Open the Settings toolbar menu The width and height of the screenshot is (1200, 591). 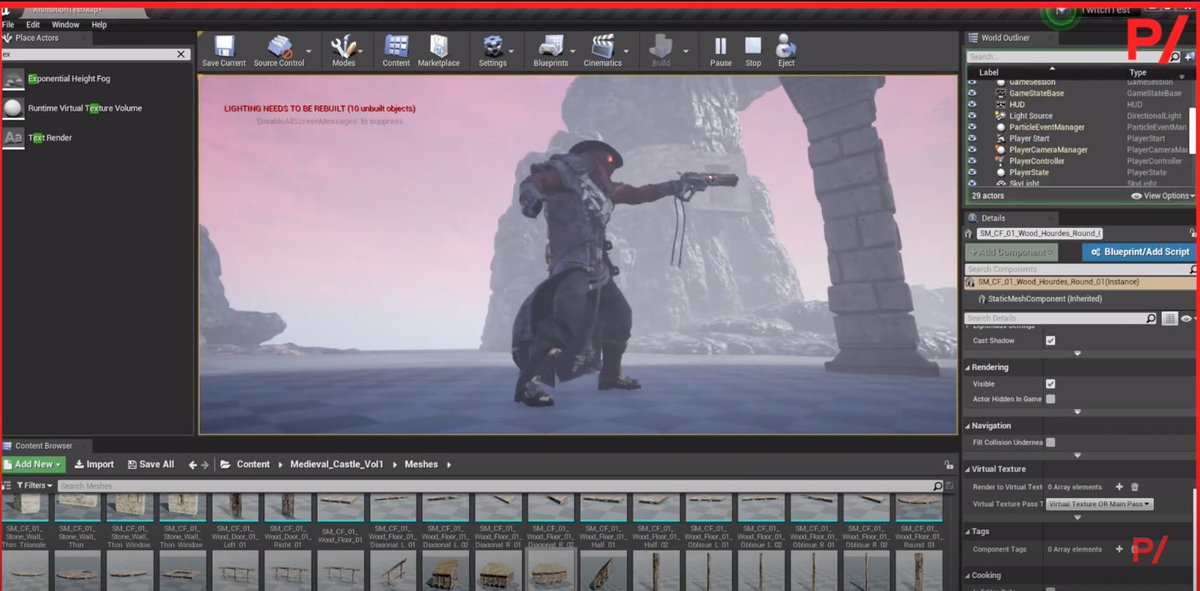click(492, 51)
